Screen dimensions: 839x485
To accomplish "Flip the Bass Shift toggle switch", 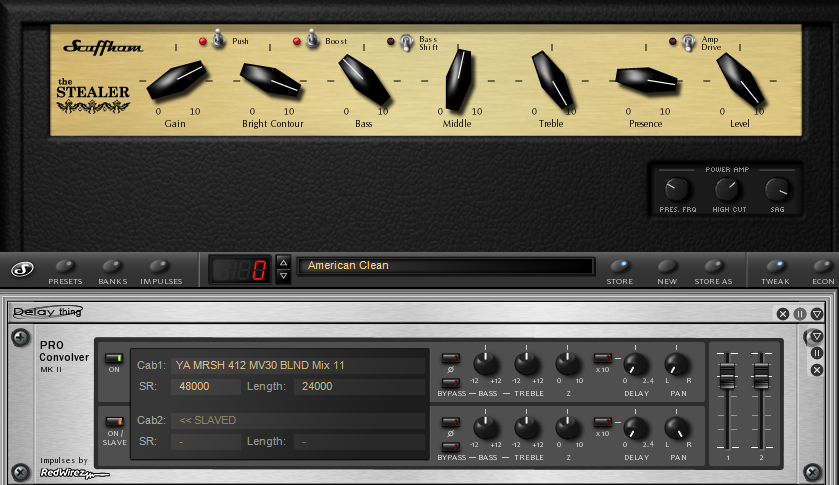I will point(407,42).
